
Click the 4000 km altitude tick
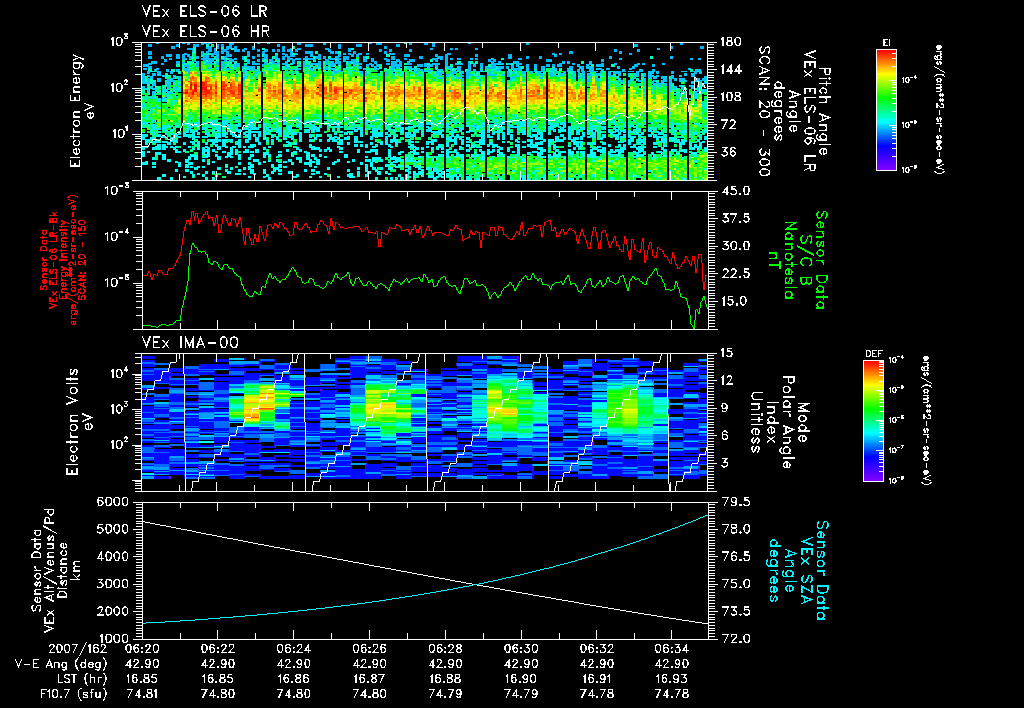click(112, 556)
